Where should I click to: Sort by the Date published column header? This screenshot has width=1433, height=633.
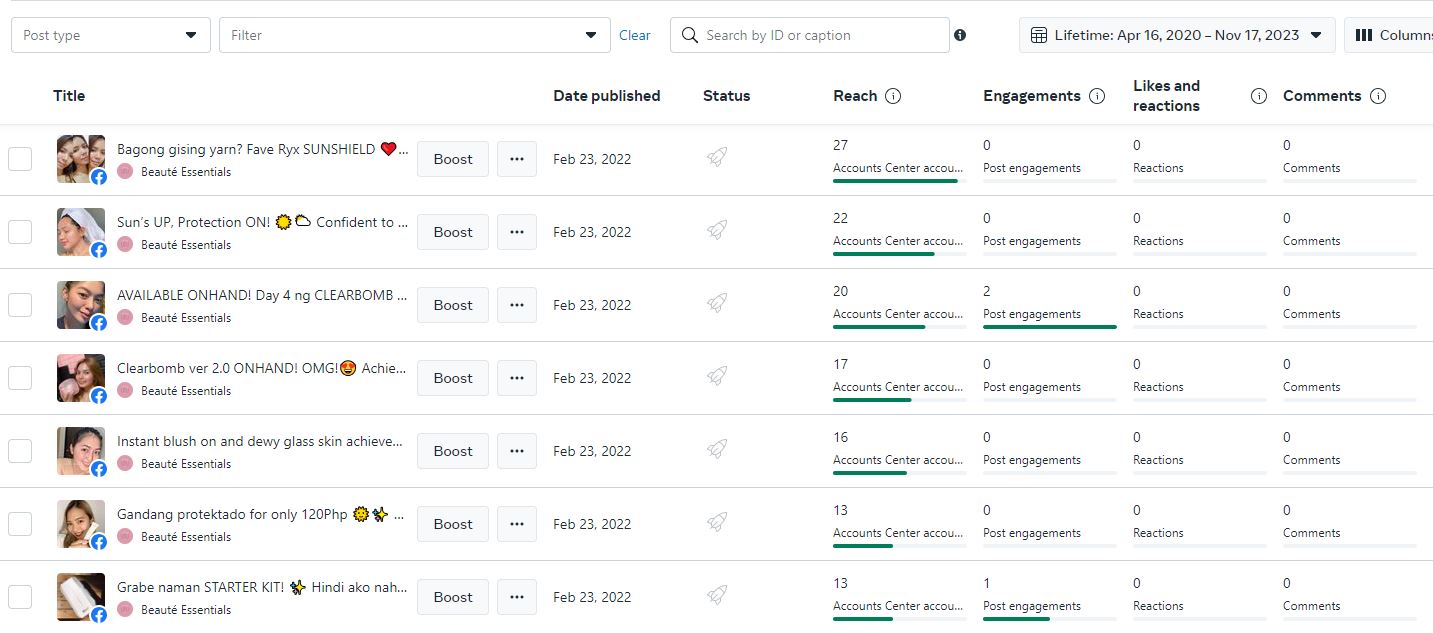(606, 96)
